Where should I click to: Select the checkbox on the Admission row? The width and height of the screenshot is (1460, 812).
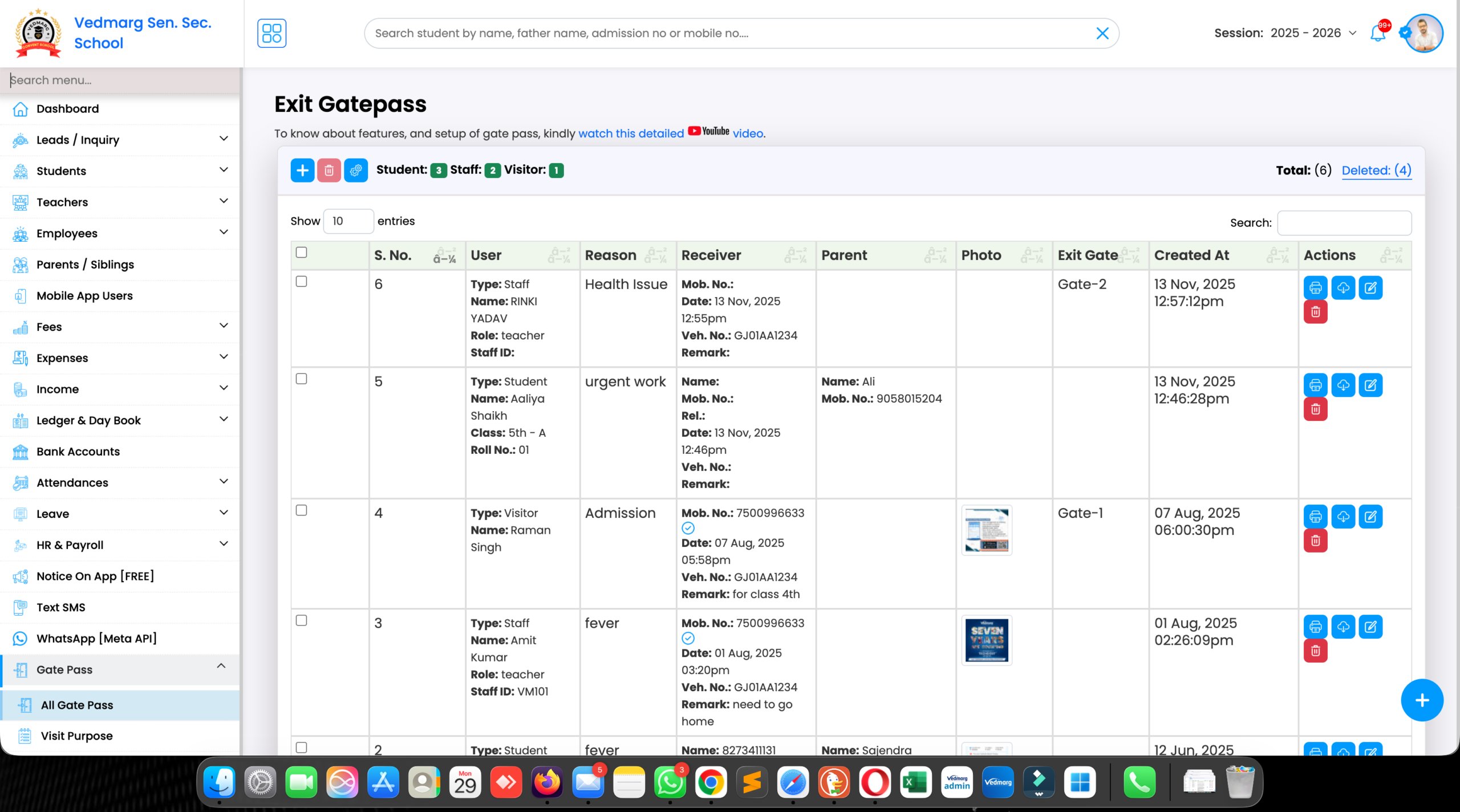[x=302, y=511]
